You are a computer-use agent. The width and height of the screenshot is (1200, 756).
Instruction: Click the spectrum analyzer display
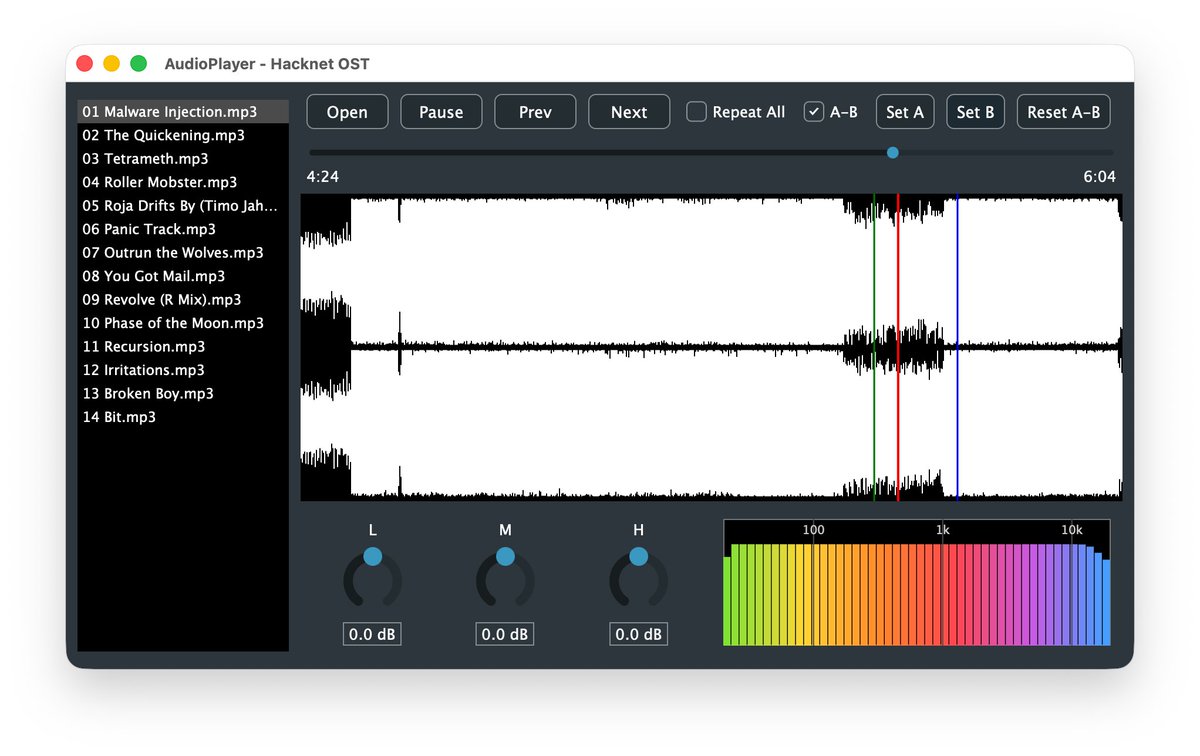pyautogui.click(x=916, y=582)
